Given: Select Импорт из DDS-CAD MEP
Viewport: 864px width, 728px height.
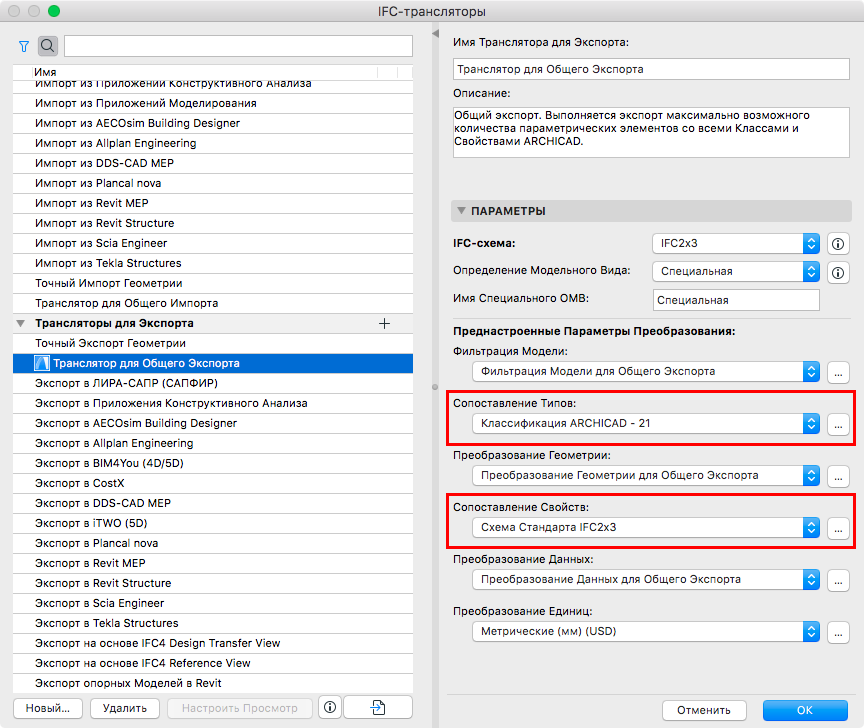Looking at the screenshot, I should pyautogui.click(x=213, y=163).
